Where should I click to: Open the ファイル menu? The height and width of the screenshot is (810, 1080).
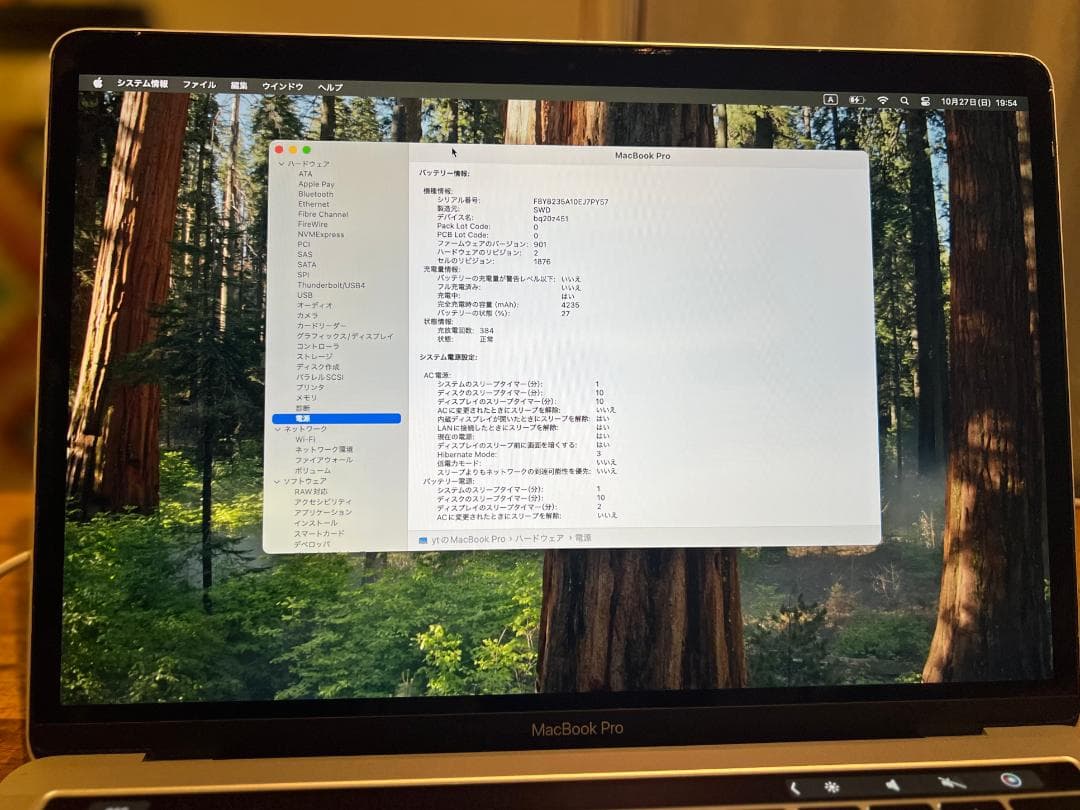pos(199,85)
